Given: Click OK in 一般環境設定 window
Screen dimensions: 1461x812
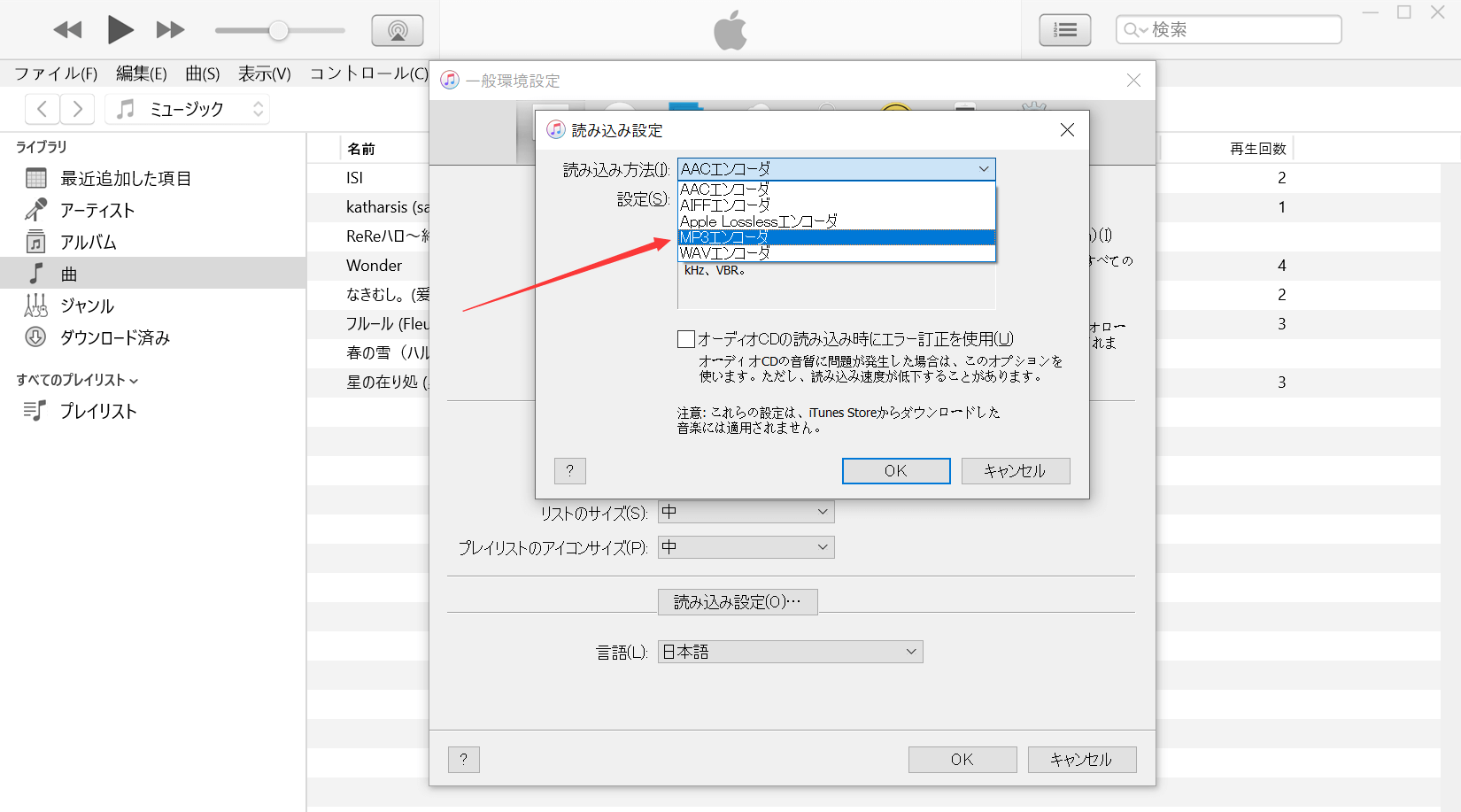Looking at the screenshot, I should [x=962, y=760].
